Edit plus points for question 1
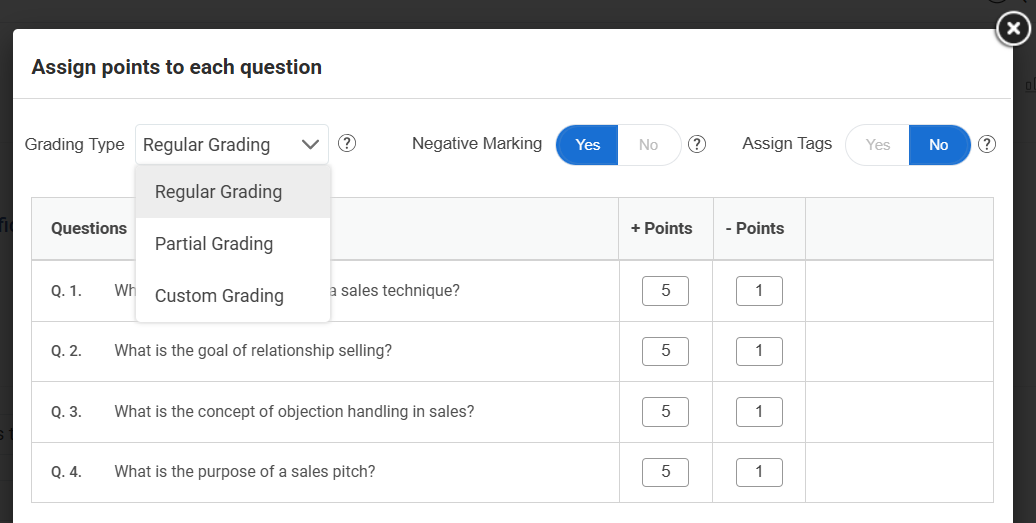Screen dimensions: 1036x523 point(665,291)
